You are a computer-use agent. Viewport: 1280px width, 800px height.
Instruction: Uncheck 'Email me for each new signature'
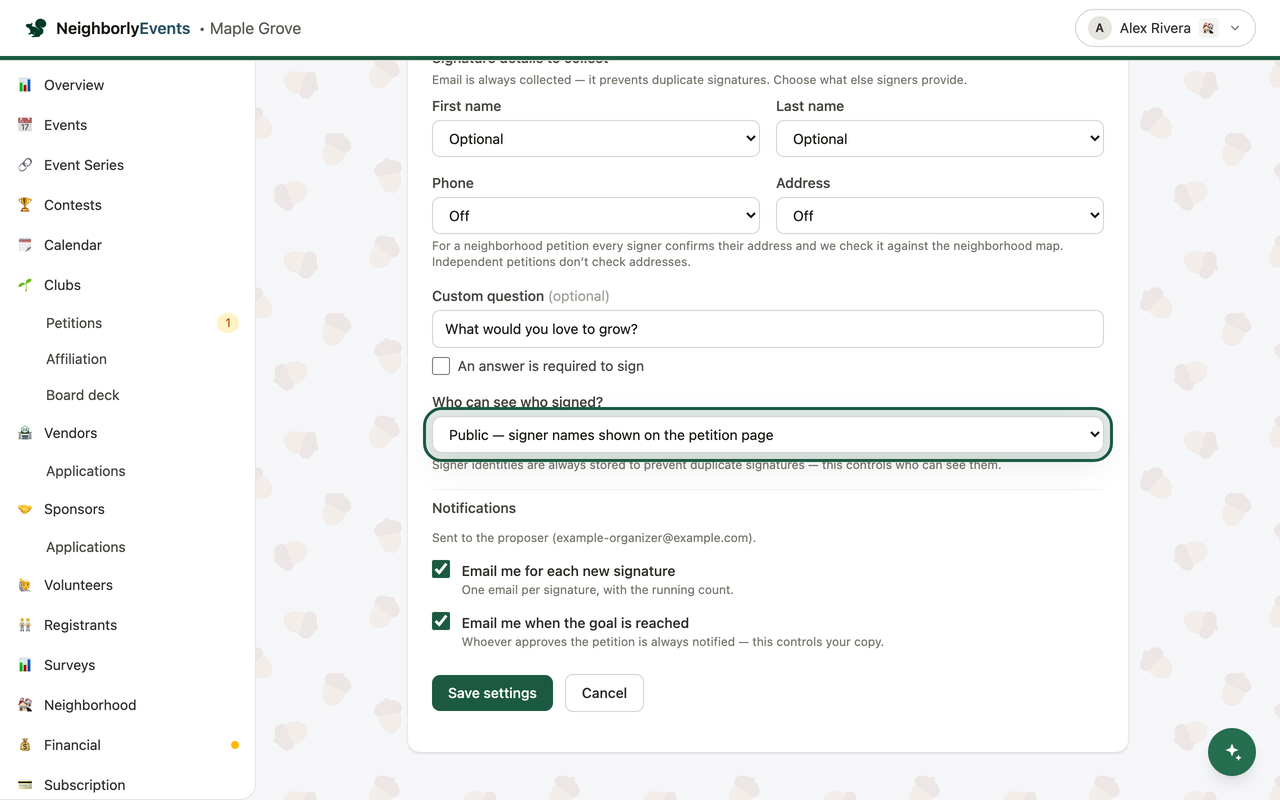[441, 569]
